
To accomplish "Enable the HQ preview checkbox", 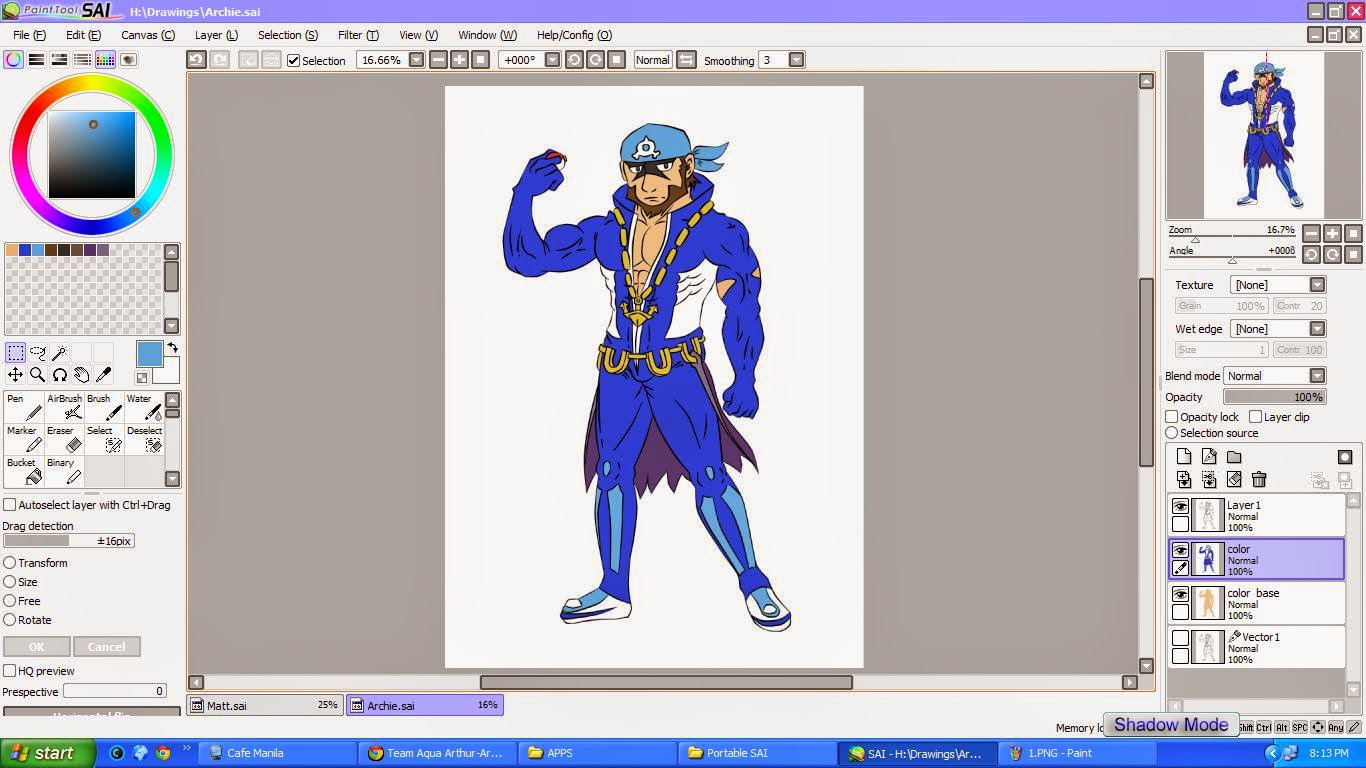I will coord(9,671).
